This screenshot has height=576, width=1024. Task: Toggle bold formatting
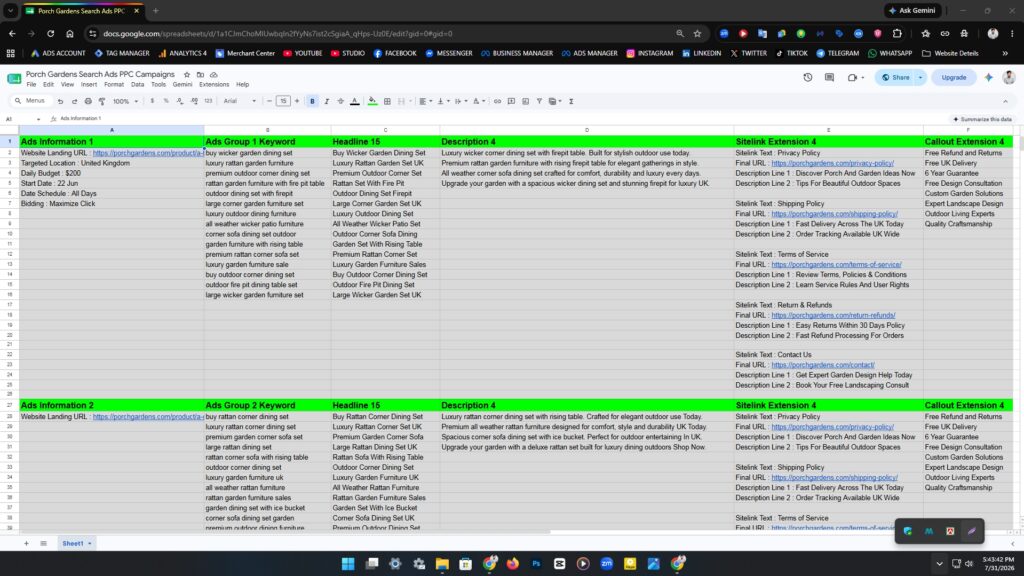[x=312, y=101]
